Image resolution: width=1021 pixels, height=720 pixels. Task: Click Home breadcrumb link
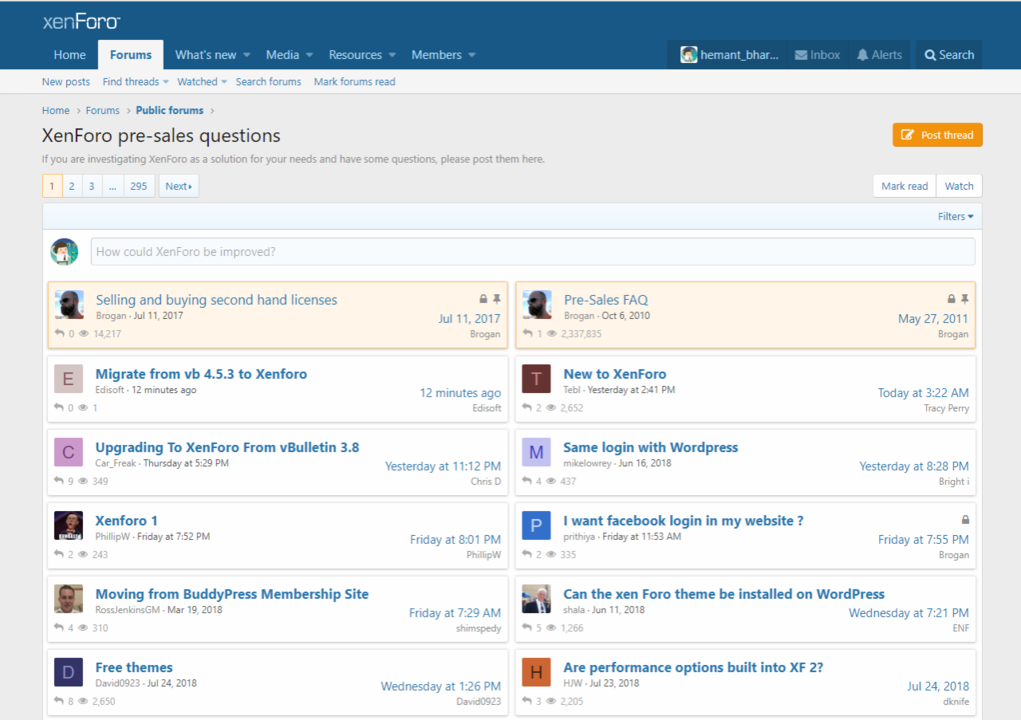click(55, 111)
